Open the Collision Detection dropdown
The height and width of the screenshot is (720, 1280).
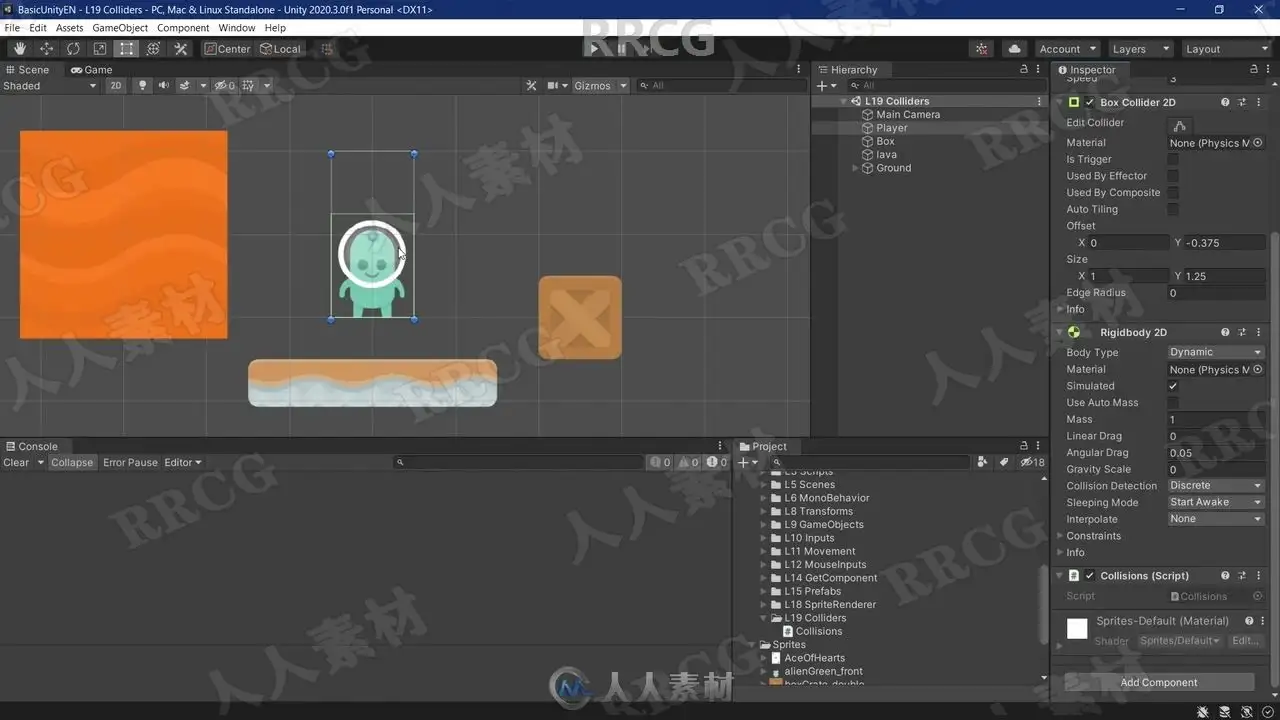[x=1216, y=486]
